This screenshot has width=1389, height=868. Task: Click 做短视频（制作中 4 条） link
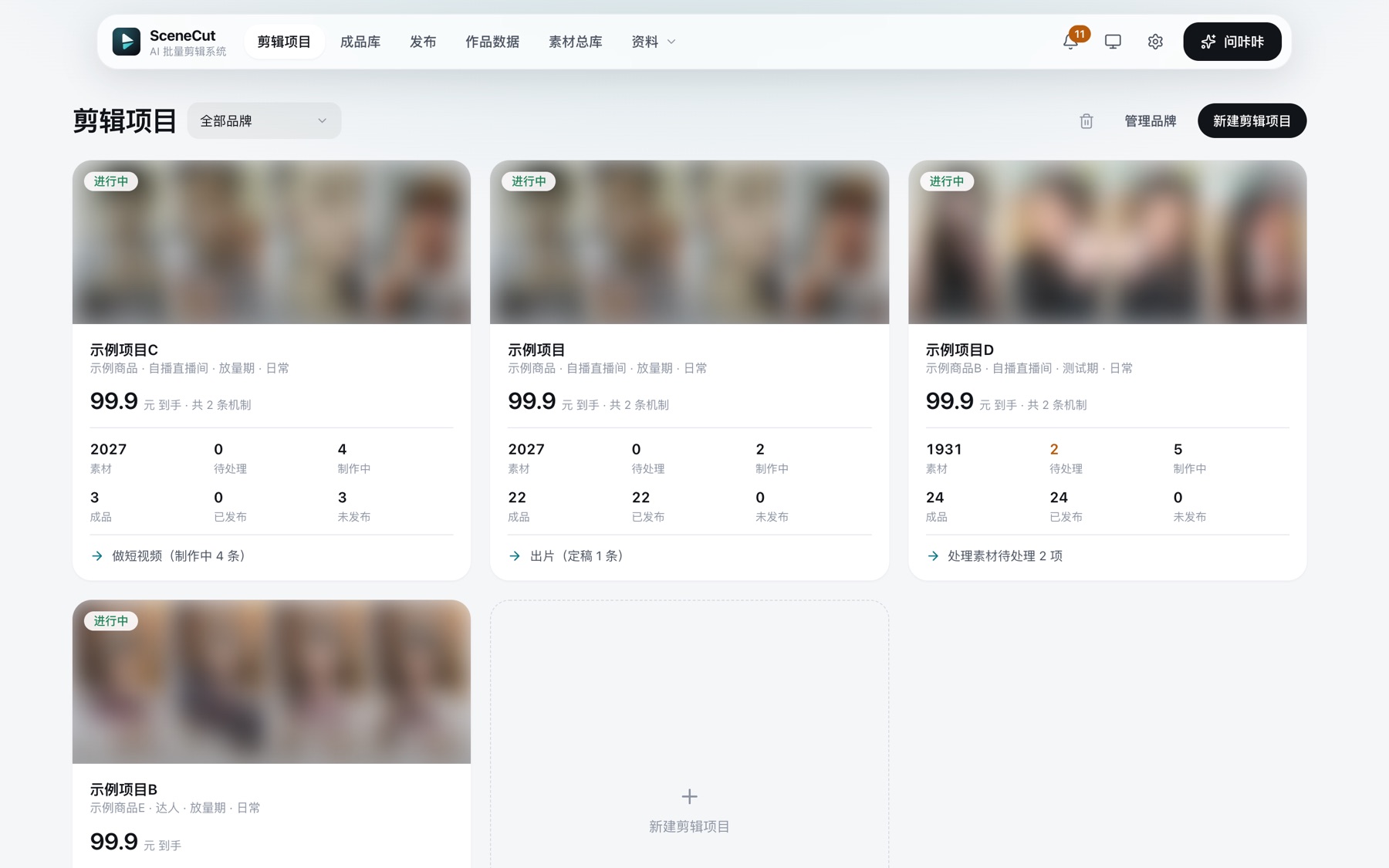coord(179,556)
